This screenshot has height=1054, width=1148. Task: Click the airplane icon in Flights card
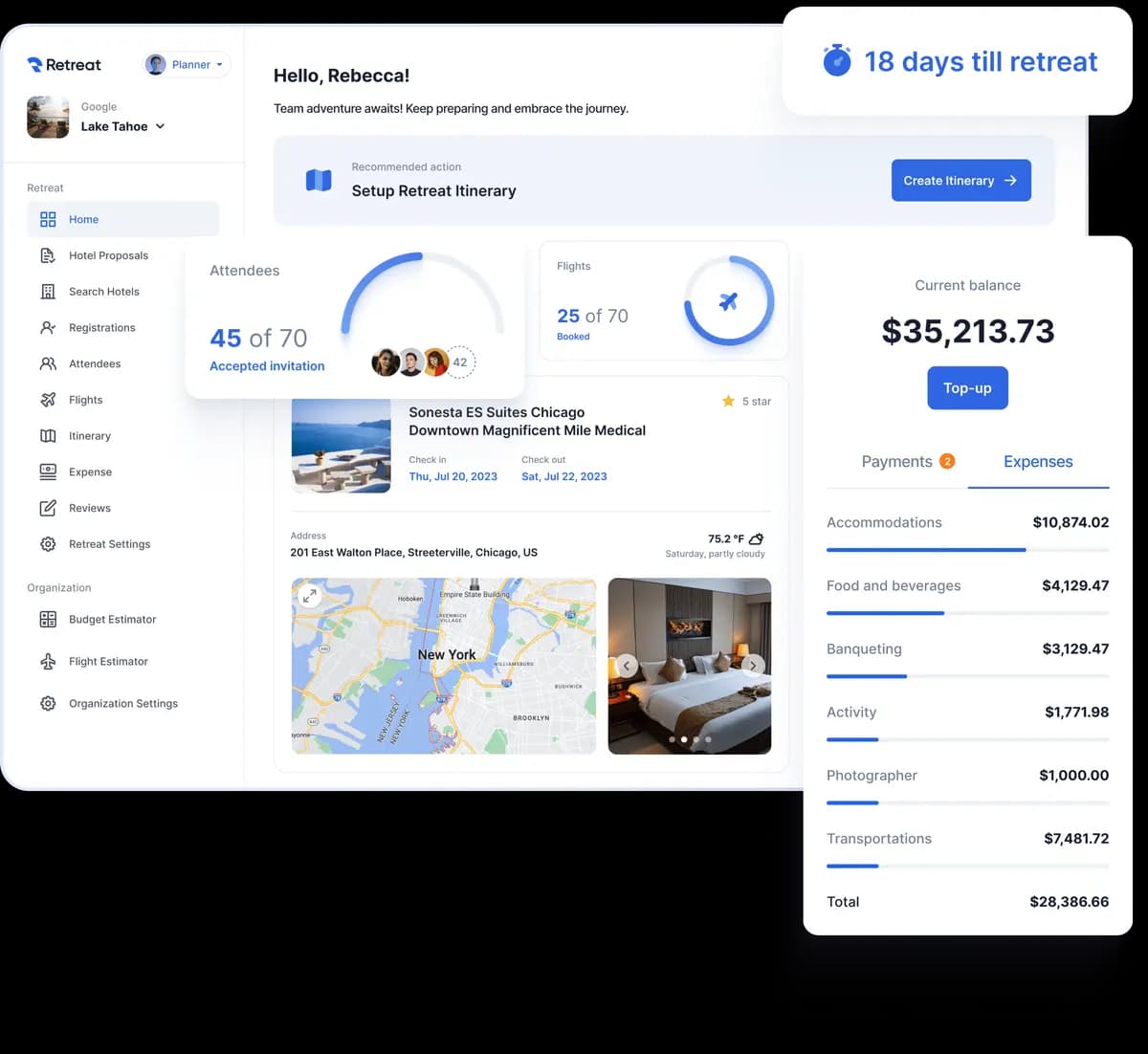tap(728, 301)
